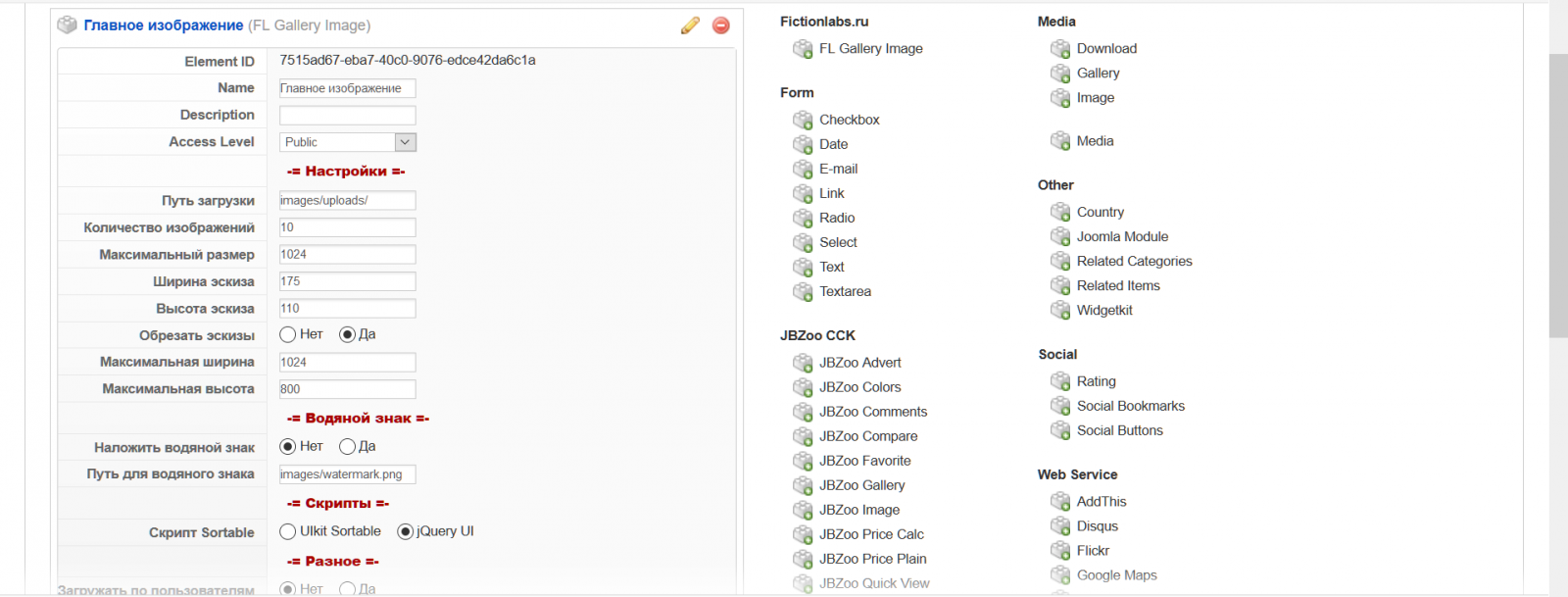Click the icon next to Checkbox element
This screenshot has width=1568, height=597.
803,120
